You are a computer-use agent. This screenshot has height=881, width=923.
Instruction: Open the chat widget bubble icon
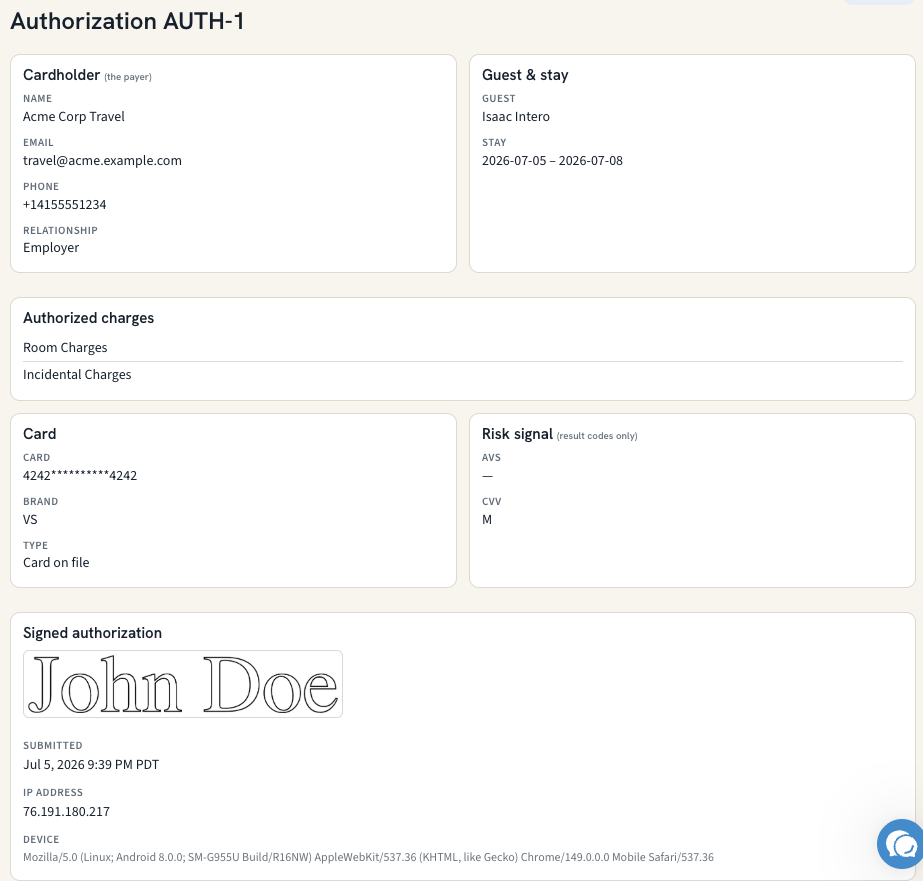(x=900, y=845)
